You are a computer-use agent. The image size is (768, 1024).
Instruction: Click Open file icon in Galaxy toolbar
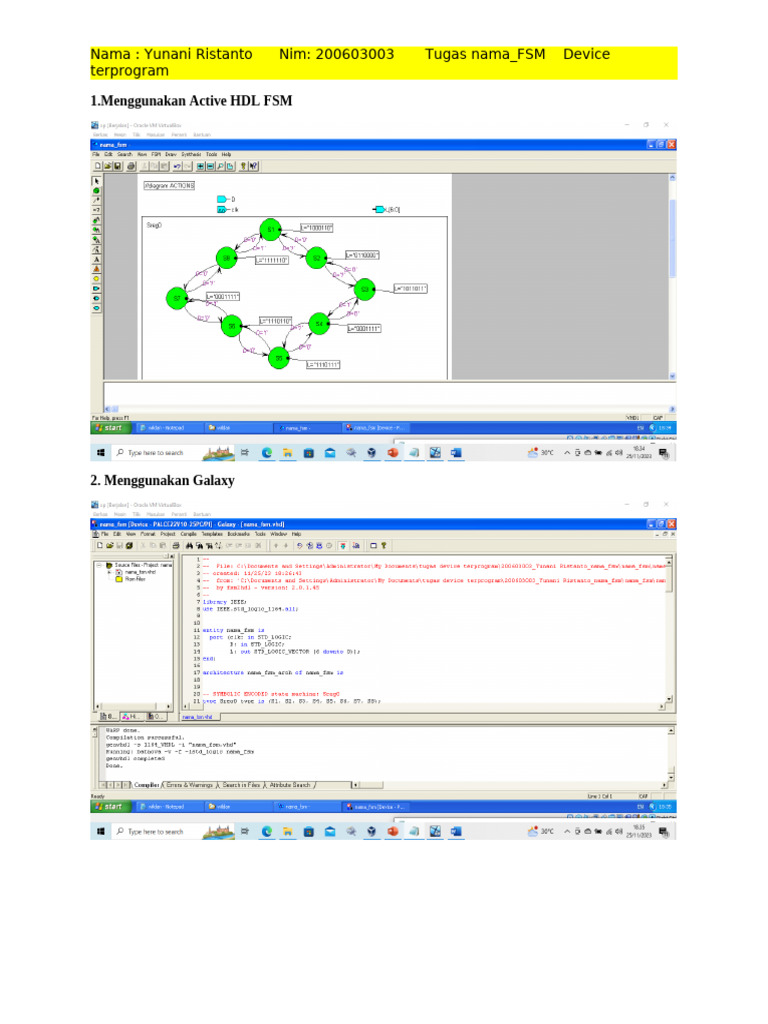click(x=110, y=545)
